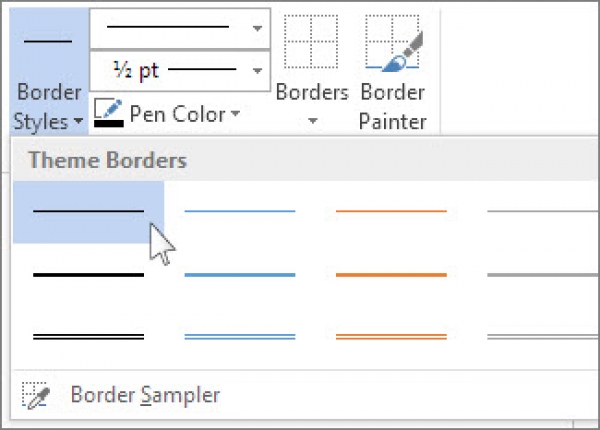This screenshot has width=600, height=430.
Task: Choose the thick black border style
Action: [88, 273]
